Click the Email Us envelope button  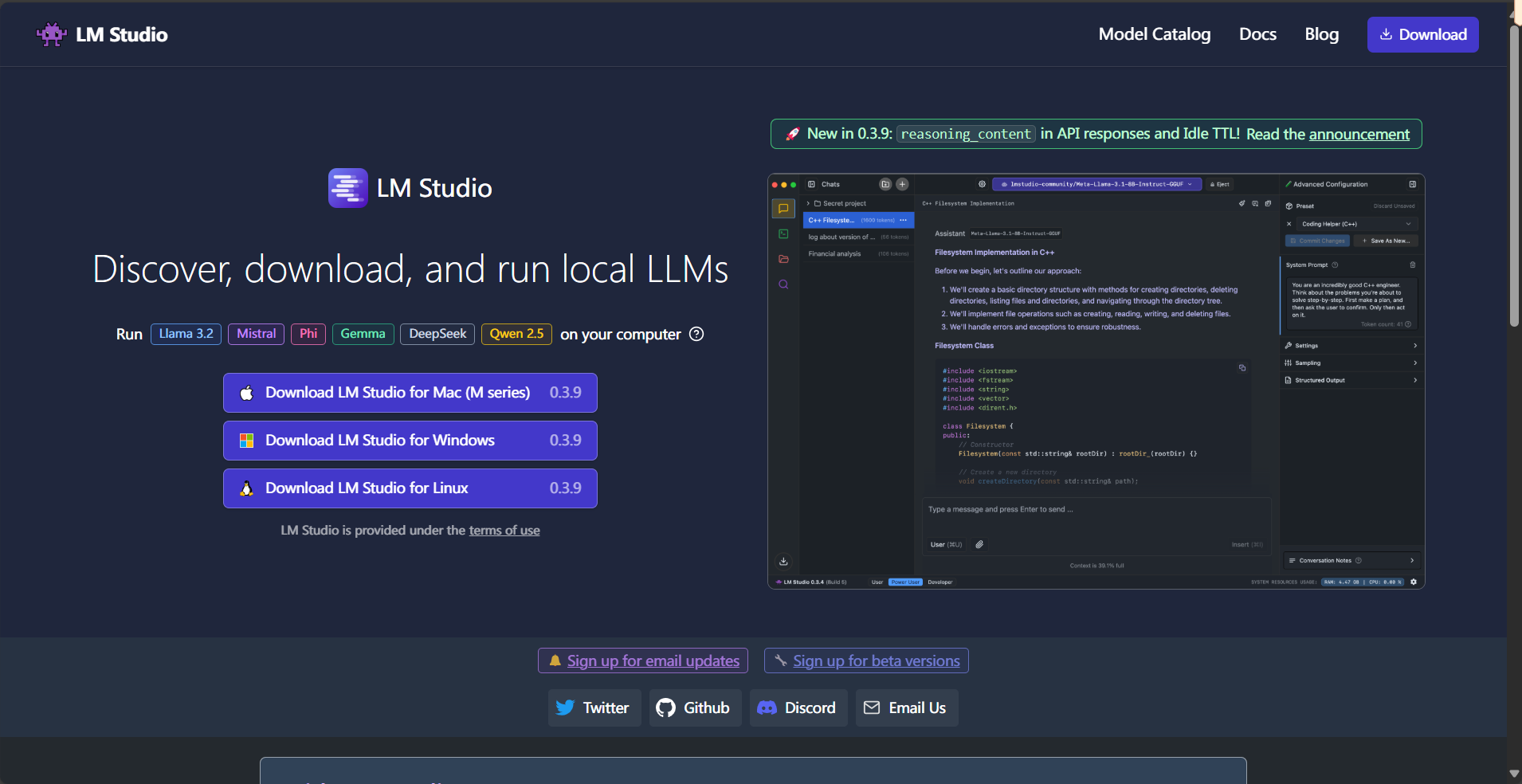pyautogui.click(x=907, y=708)
